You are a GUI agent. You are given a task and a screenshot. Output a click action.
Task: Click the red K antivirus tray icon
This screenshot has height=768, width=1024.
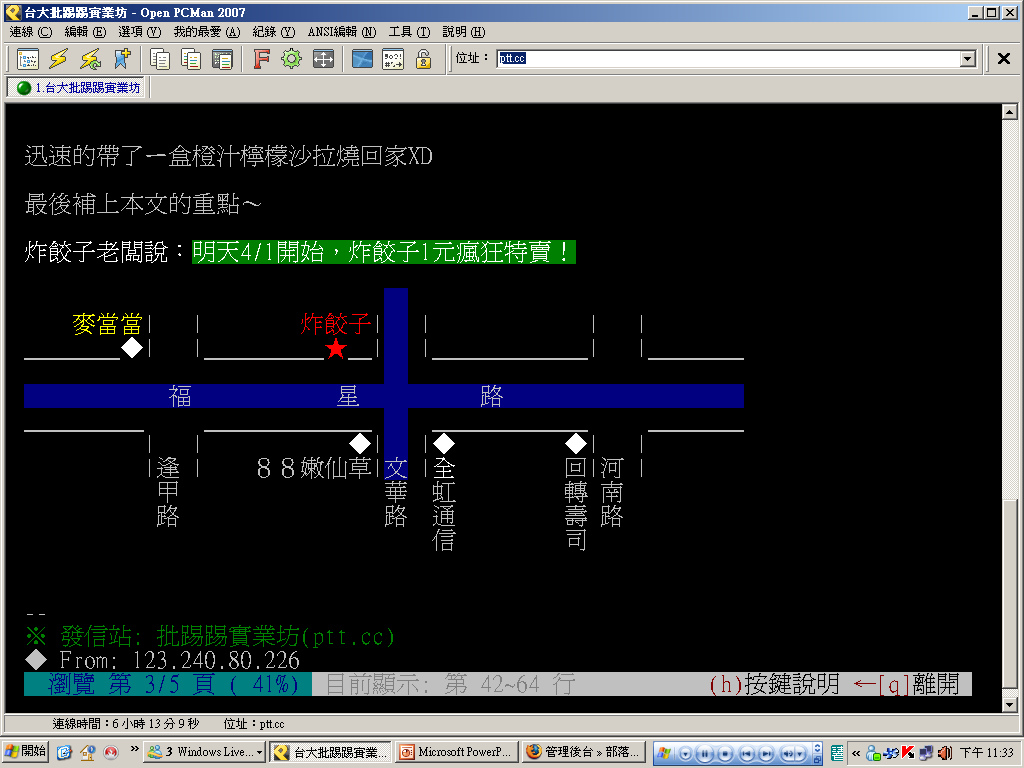point(908,753)
